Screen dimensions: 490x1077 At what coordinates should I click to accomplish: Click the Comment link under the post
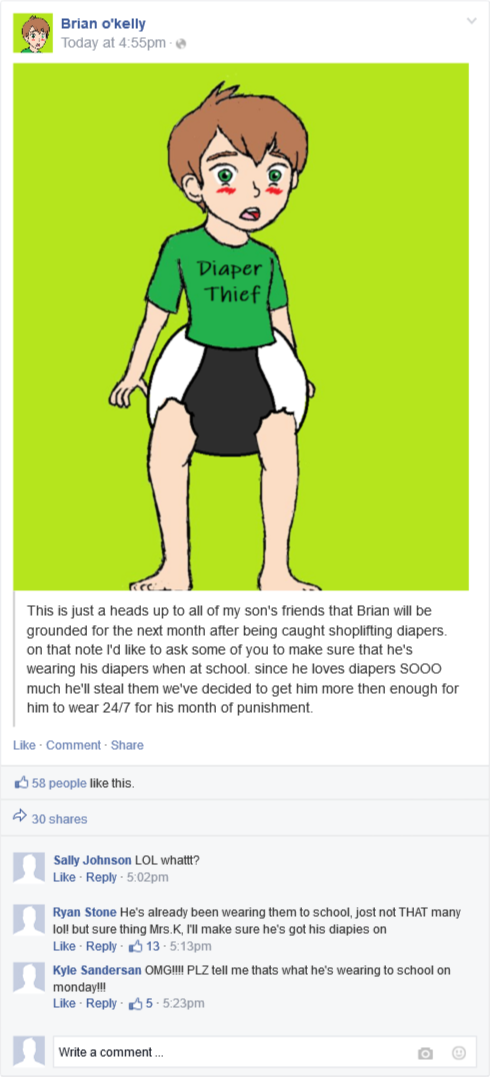click(74, 745)
